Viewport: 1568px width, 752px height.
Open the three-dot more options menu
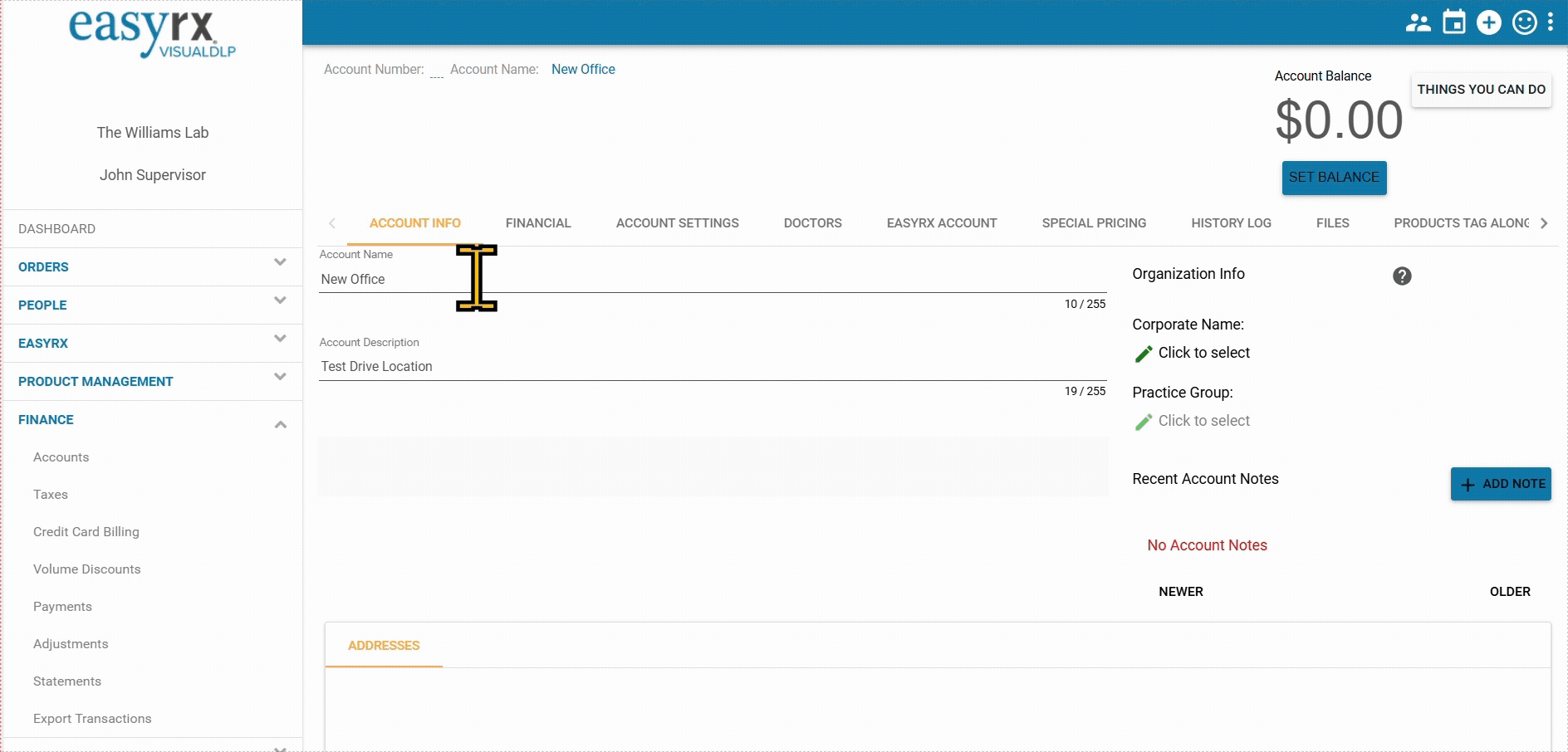[x=1551, y=22]
